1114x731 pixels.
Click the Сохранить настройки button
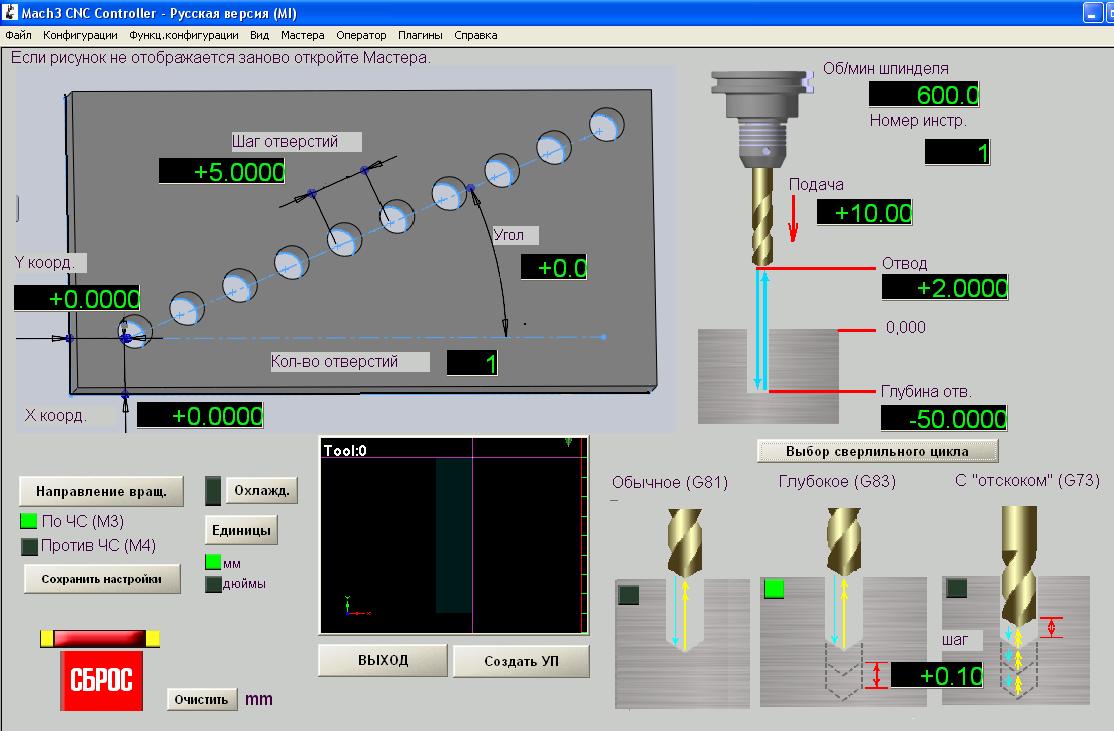(x=102, y=579)
